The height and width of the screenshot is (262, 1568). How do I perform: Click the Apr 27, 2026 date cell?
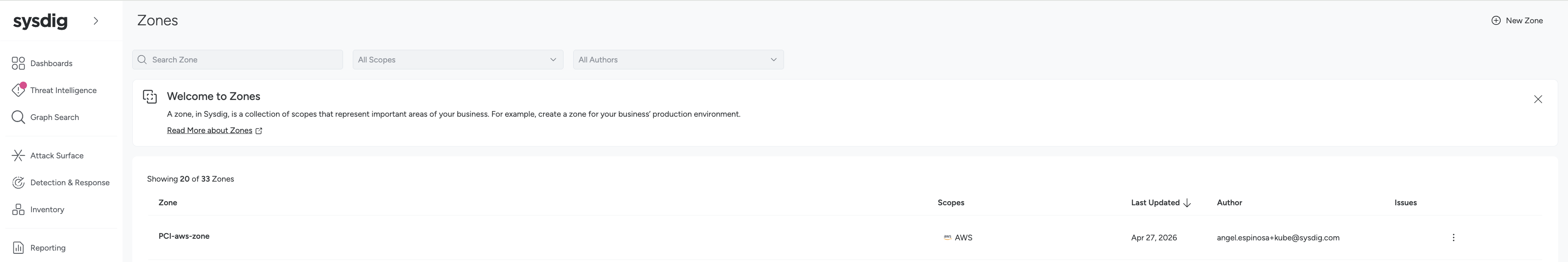[1154, 238]
